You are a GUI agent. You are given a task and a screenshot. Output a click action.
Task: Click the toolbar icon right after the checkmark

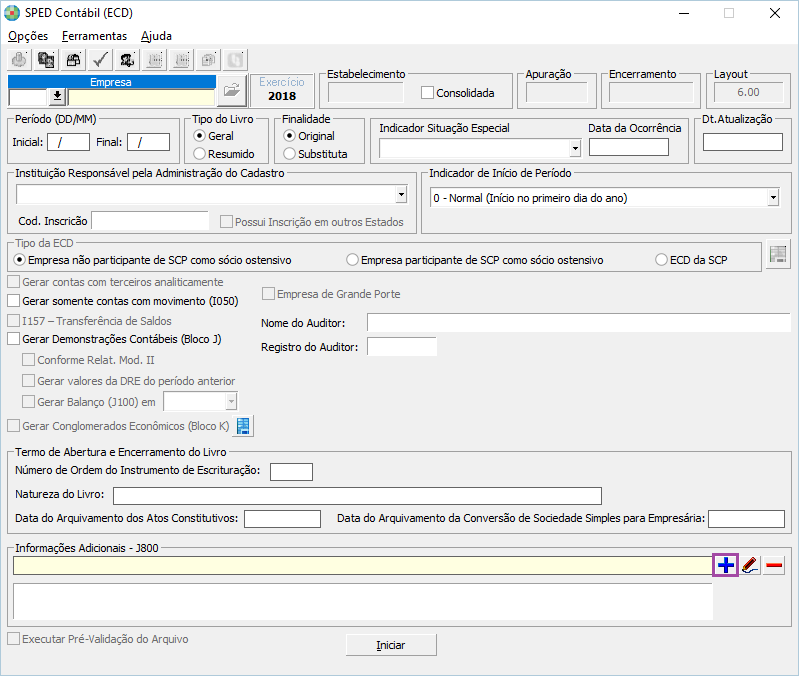127,60
